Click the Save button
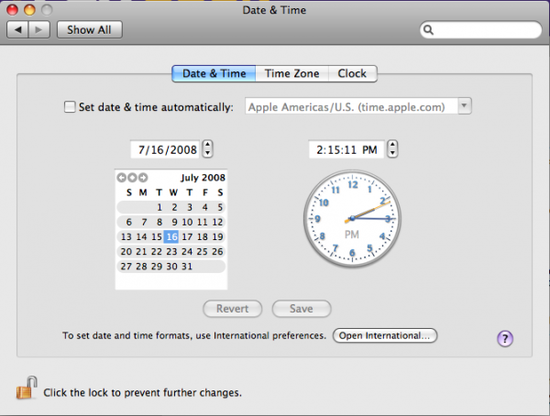Image resolution: width=550 pixels, height=416 pixels. (301, 309)
